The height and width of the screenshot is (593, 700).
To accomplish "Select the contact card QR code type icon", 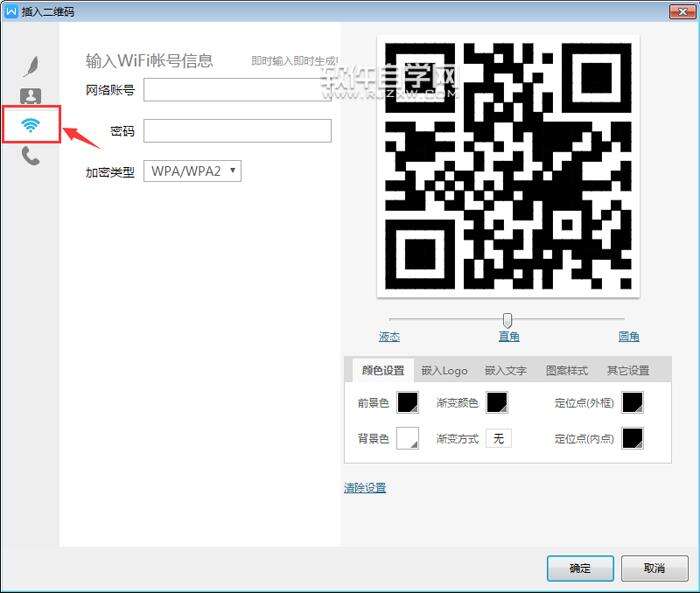I will coord(30,96).
